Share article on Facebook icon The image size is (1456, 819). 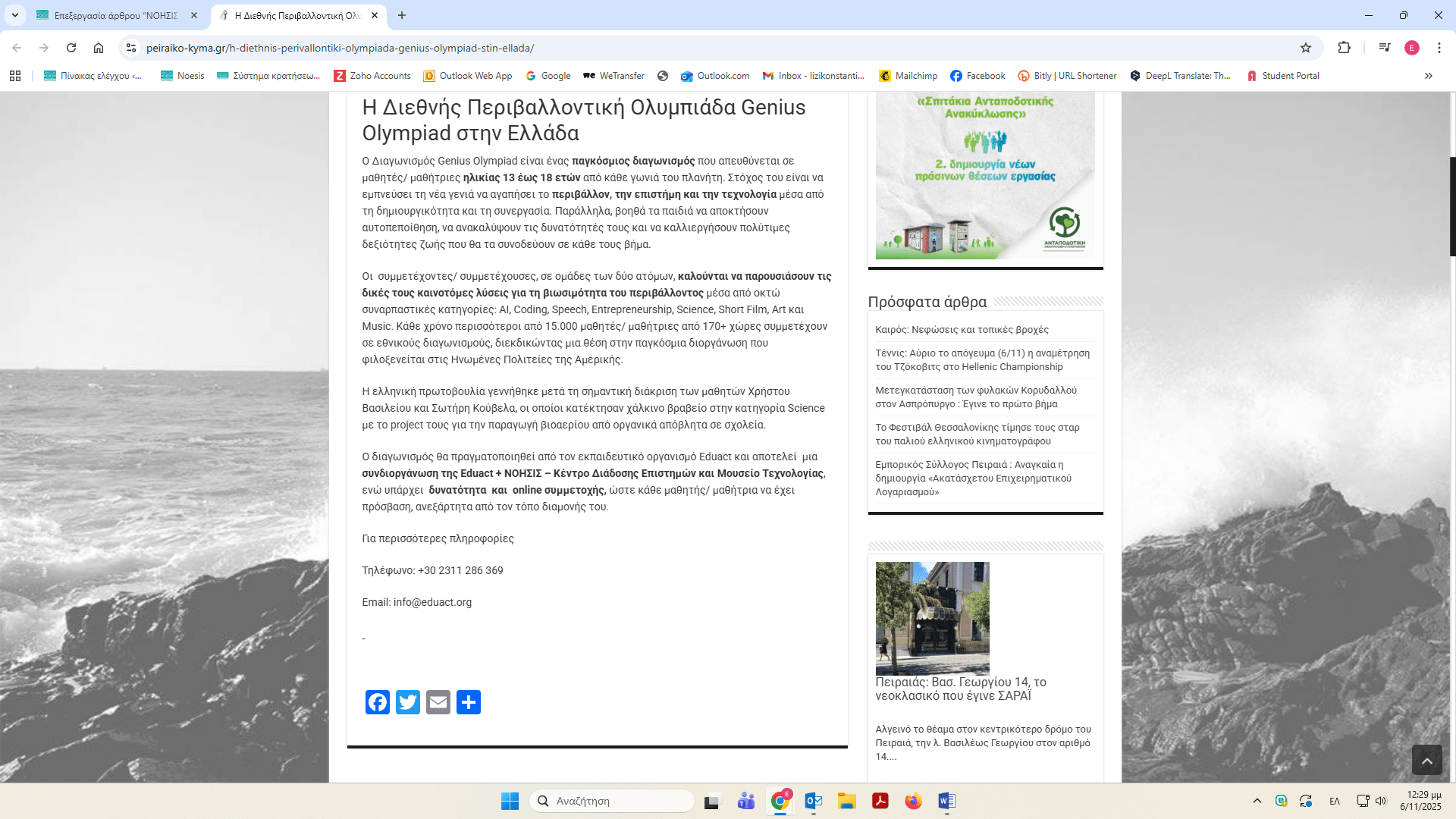click(x=378, y=702)
